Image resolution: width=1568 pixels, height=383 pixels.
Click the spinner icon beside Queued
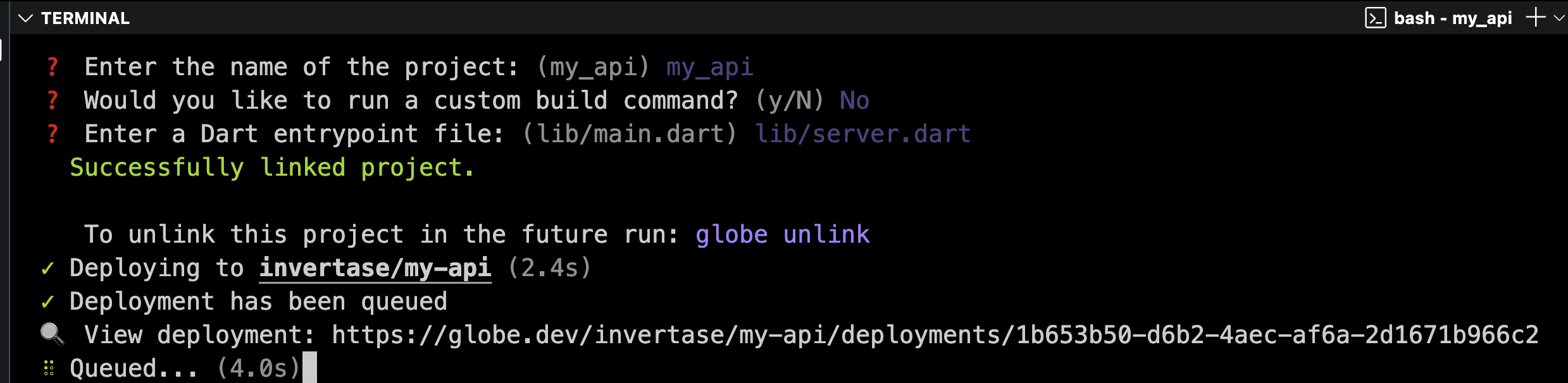(x=49, y=368)
